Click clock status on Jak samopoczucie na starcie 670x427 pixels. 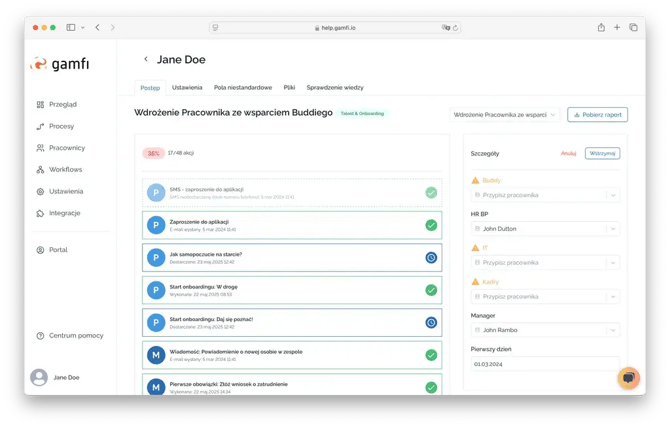tap(431, 257)
